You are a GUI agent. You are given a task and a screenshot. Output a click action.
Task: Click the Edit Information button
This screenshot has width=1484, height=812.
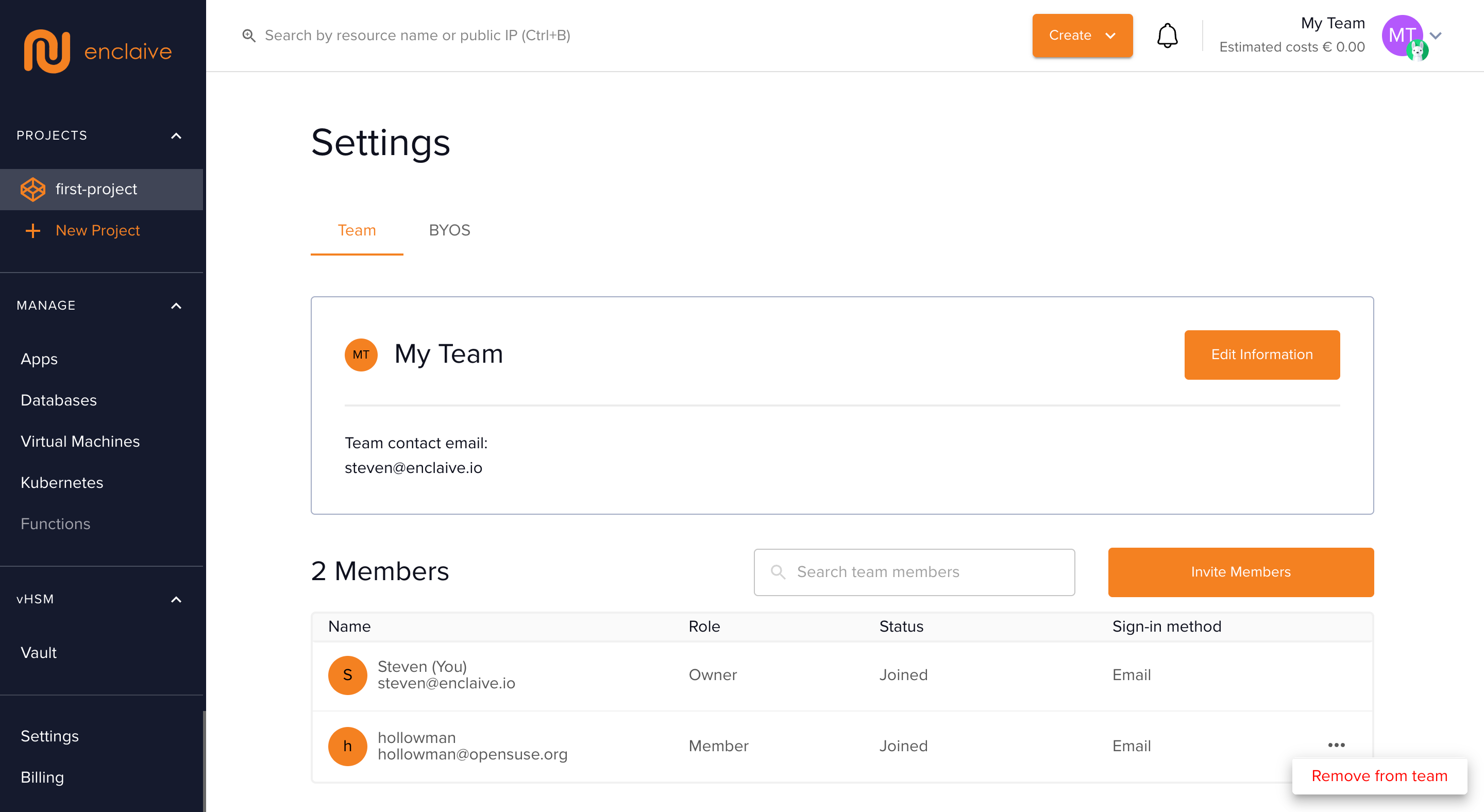tap(1261, 355)
